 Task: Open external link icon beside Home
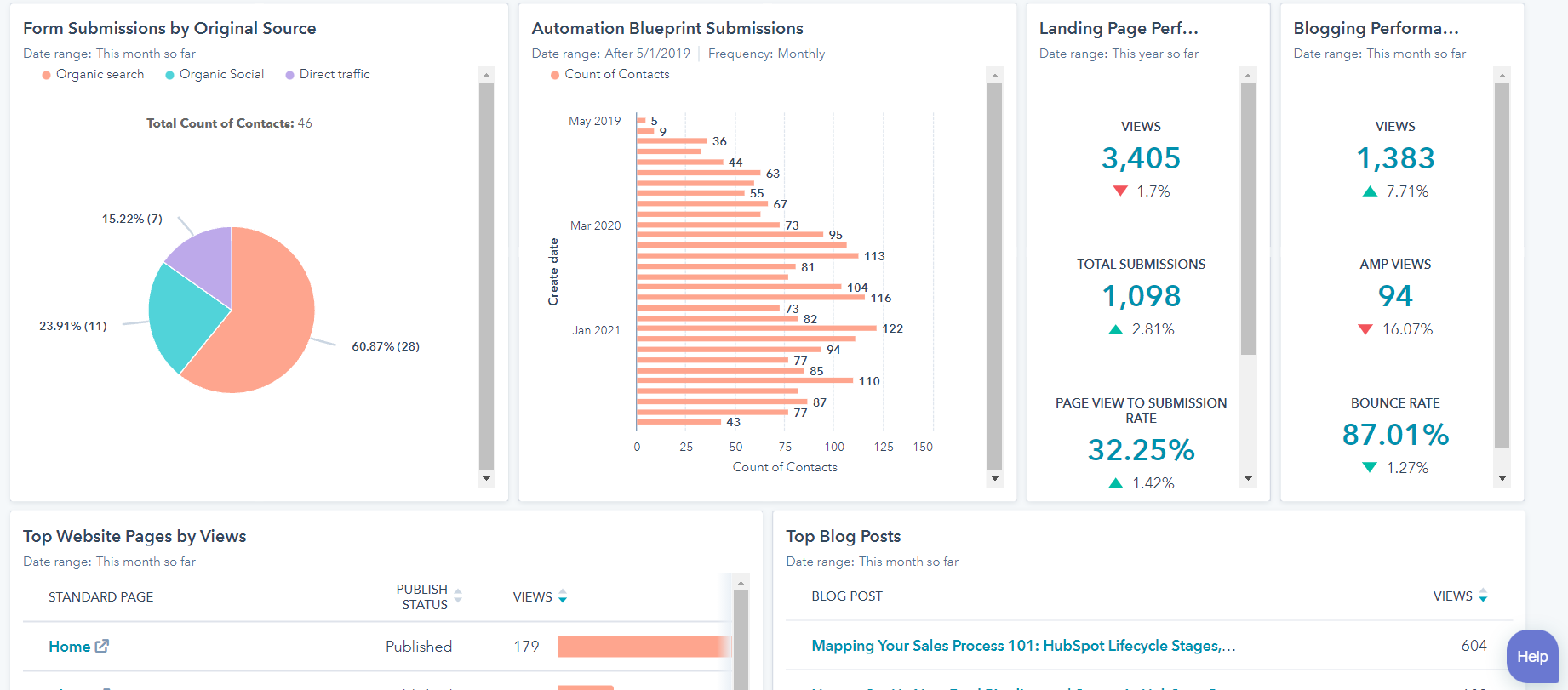[x=102, y=646]
